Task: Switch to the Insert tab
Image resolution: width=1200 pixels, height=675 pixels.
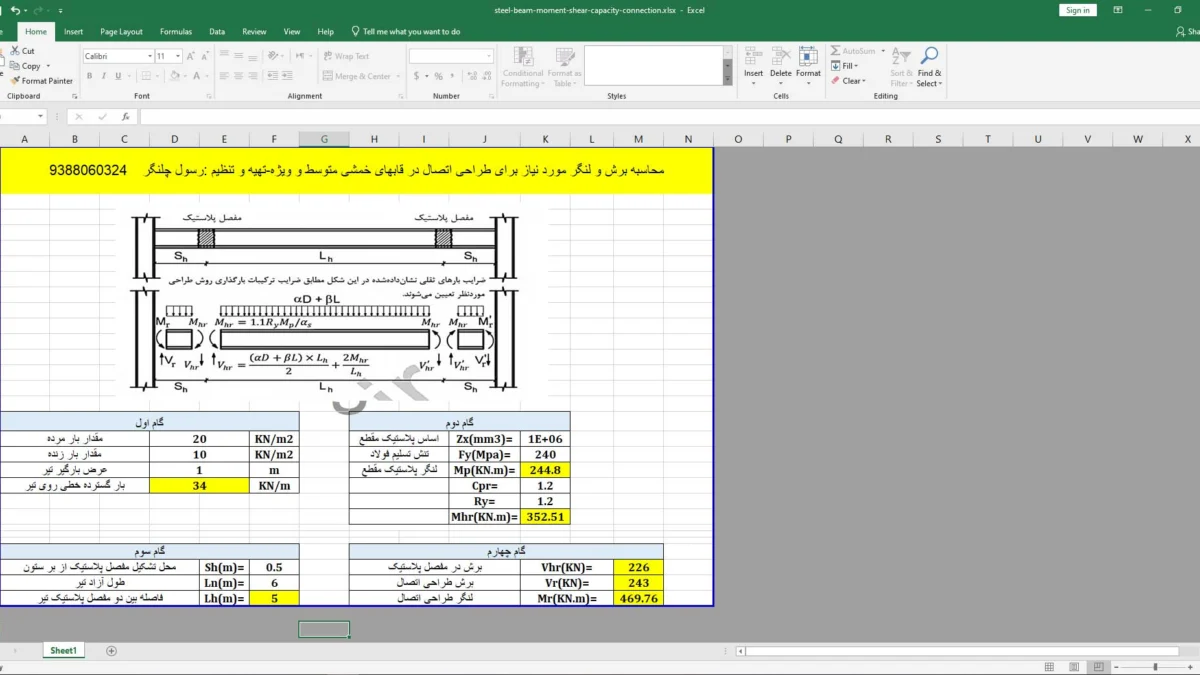Action: tap(74, 32)
